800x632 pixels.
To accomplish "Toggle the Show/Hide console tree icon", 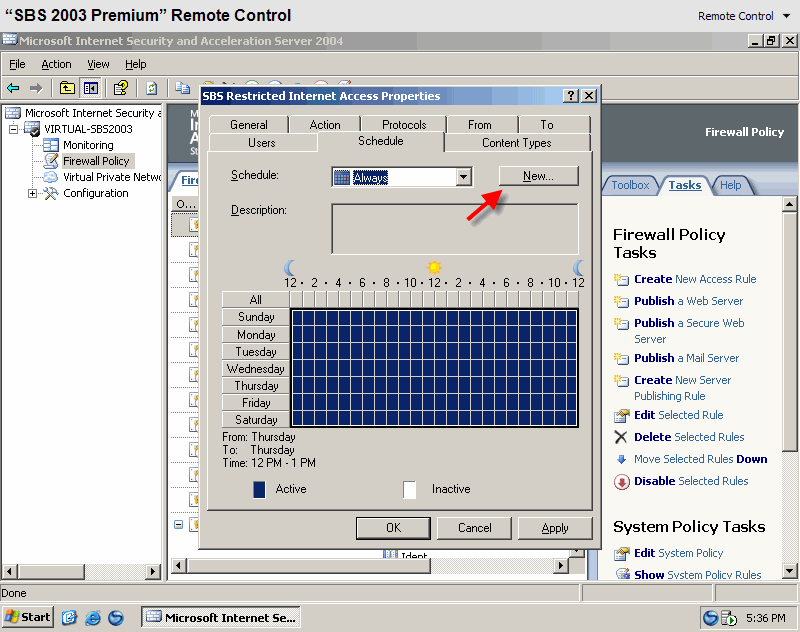I will point(91,88).
